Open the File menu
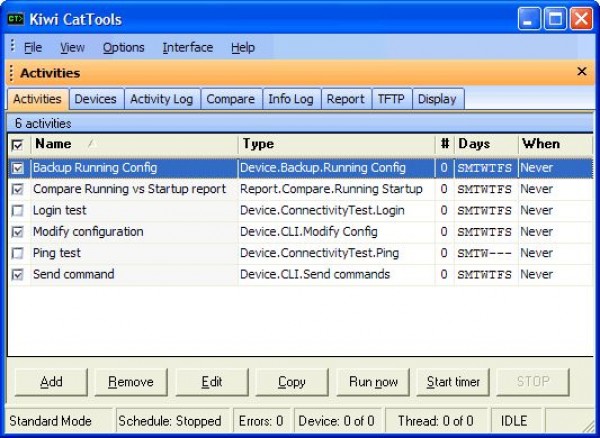The height and width of the screenshot is (438, 600). 33,47
